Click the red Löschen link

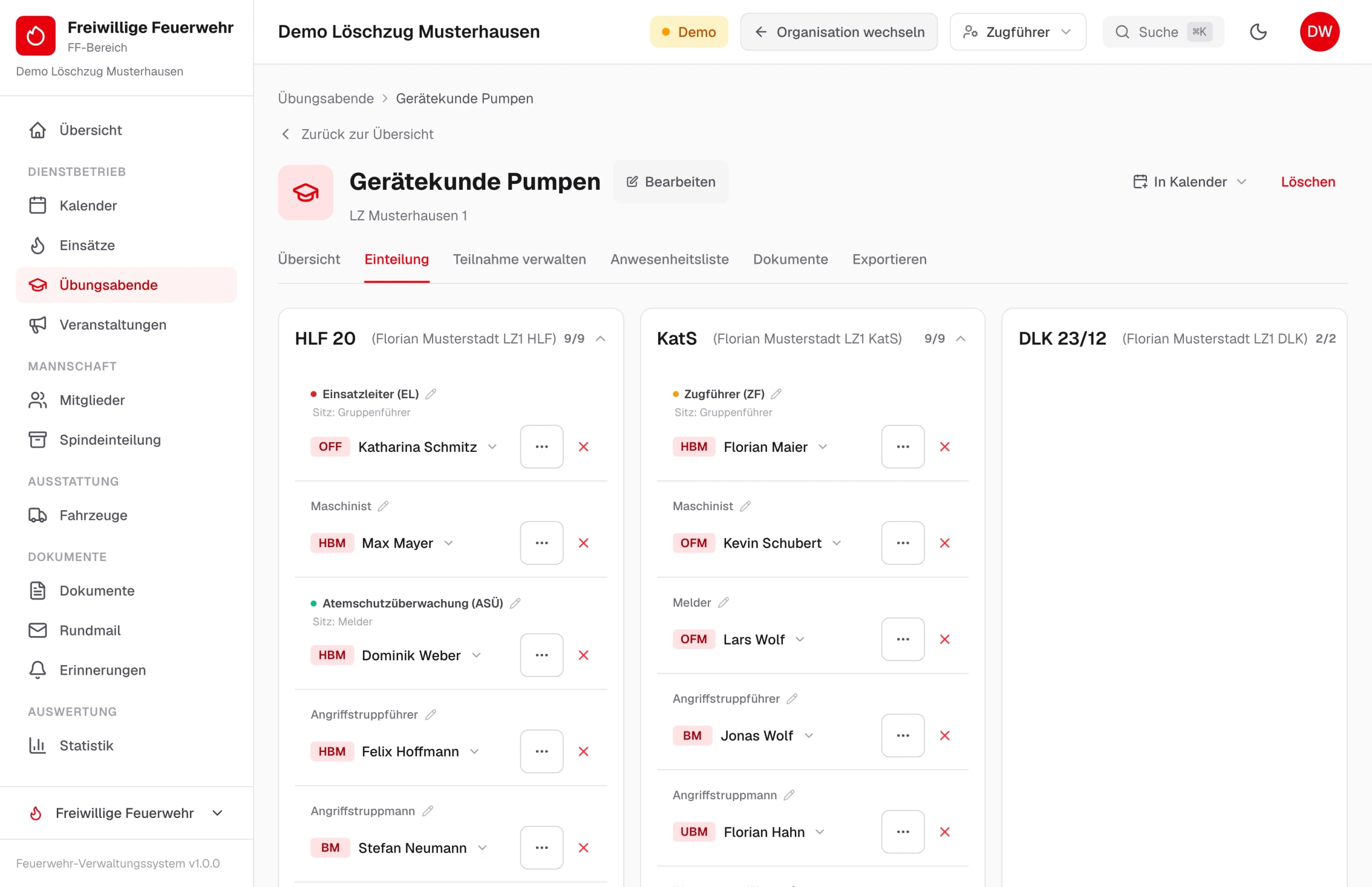pos(1308,182)
